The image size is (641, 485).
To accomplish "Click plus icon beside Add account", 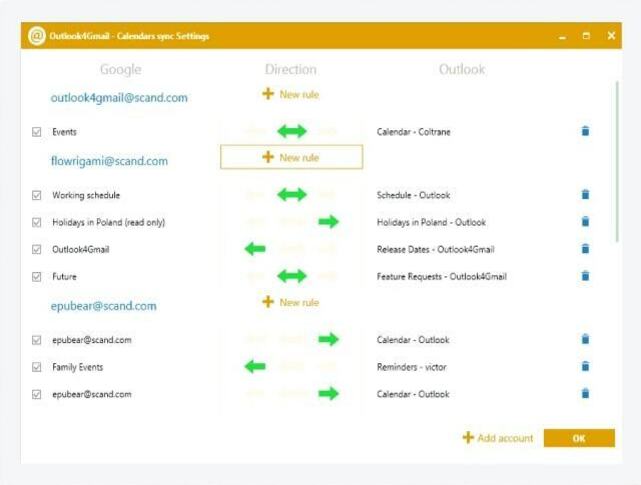I will 468,438.
